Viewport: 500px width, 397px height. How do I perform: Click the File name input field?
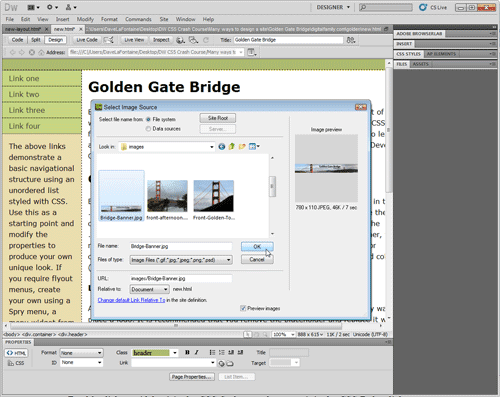click(x=181, y=247)
